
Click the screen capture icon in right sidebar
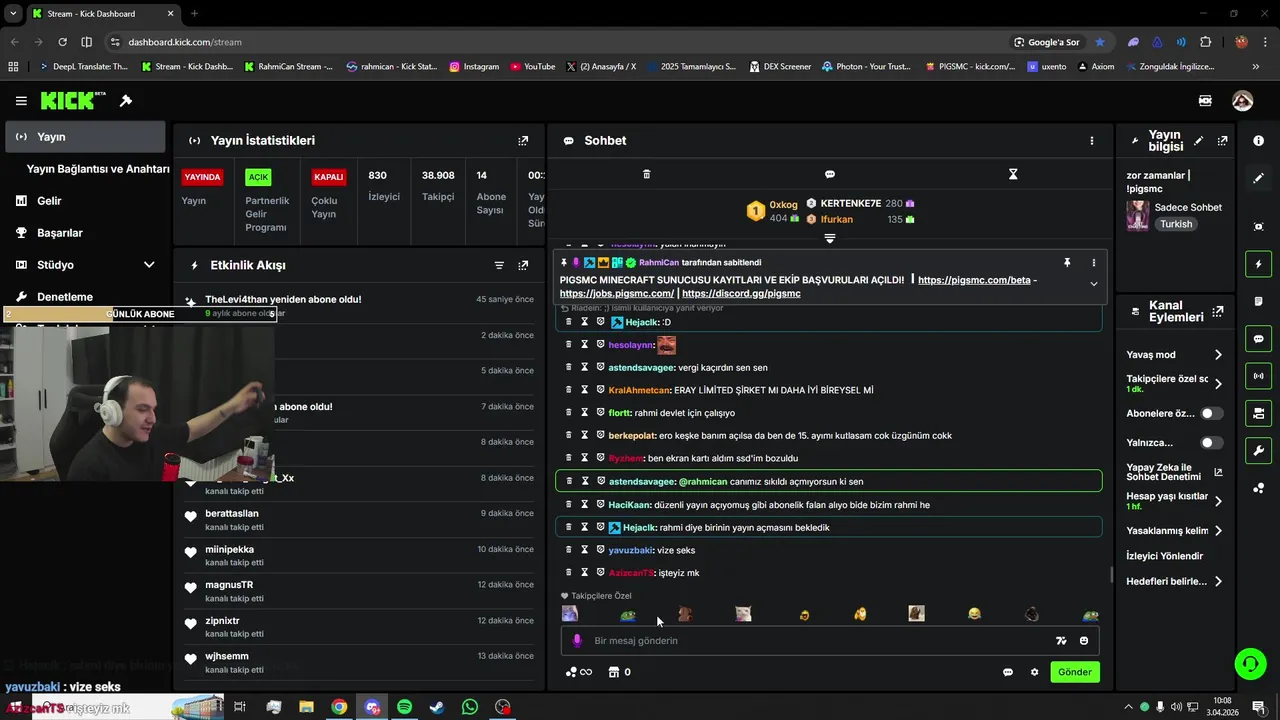tap(1258, 227)
